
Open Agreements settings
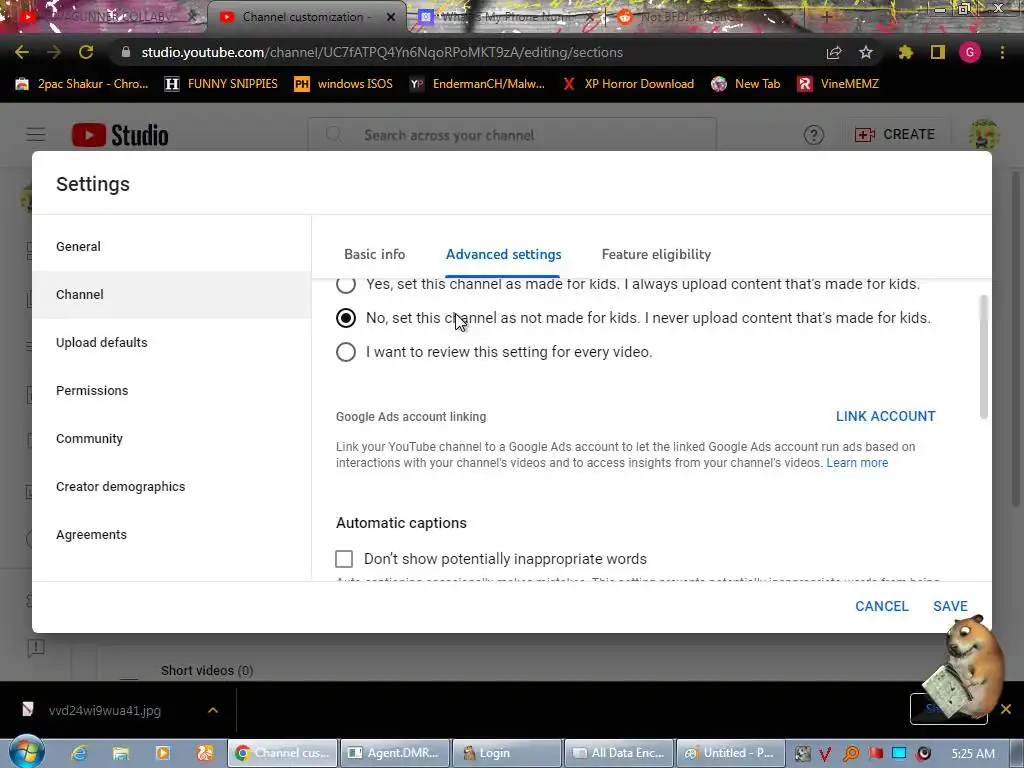coord(172,534)
